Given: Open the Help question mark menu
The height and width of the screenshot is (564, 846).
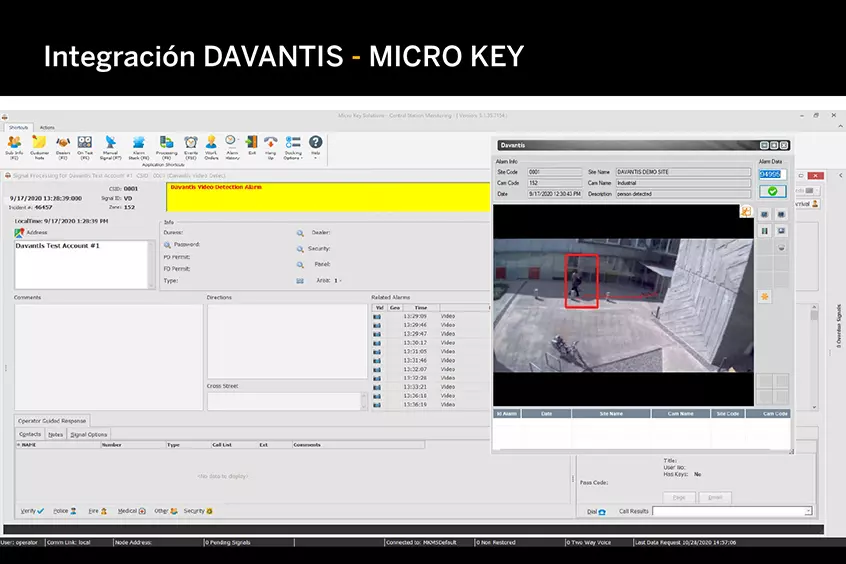Looking at the screenshot, I should click(x=316, y=146).
